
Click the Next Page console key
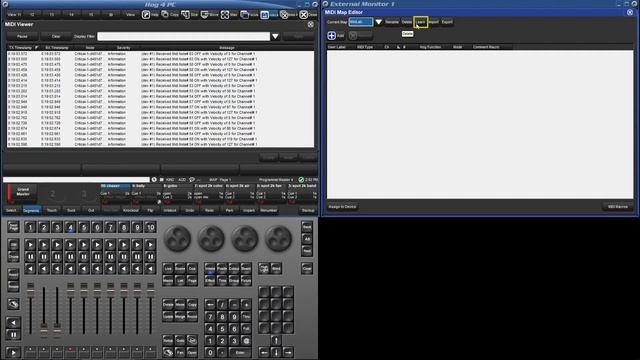[x=13, y=227]
